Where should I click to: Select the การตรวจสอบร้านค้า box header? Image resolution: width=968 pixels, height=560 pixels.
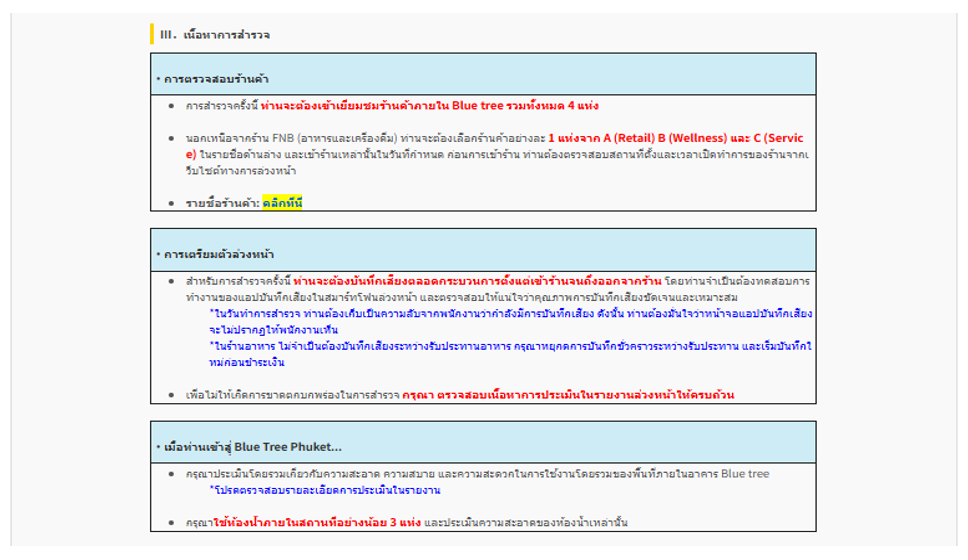pos(483,74)
